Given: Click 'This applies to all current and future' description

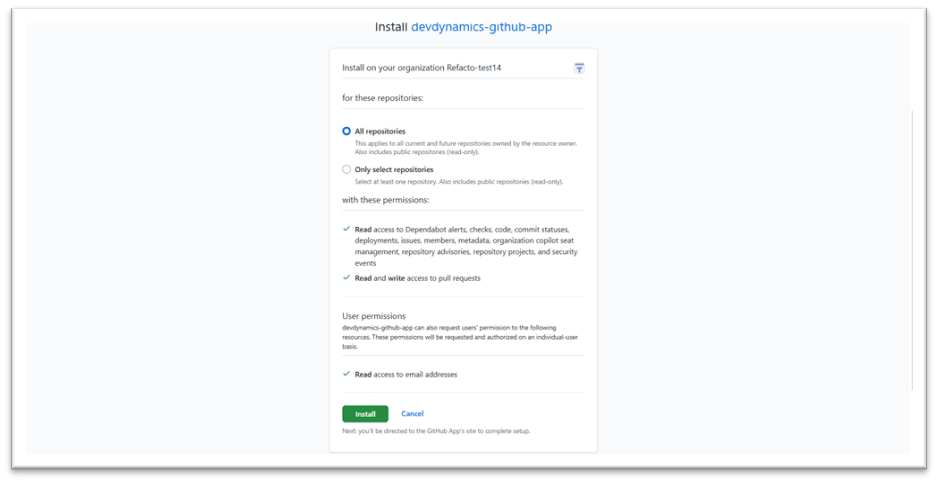Looking at the screenshot, I should [466, 148].
